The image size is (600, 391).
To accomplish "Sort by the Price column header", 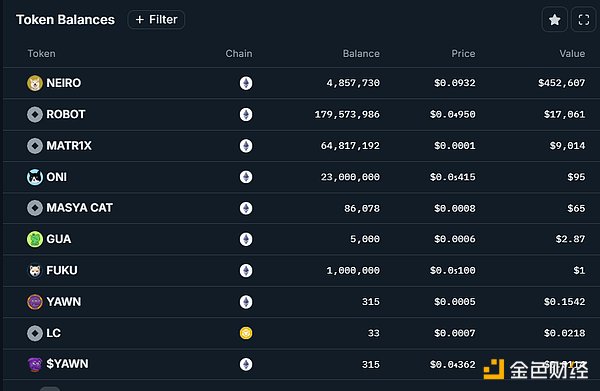I will tap(463, 54).
